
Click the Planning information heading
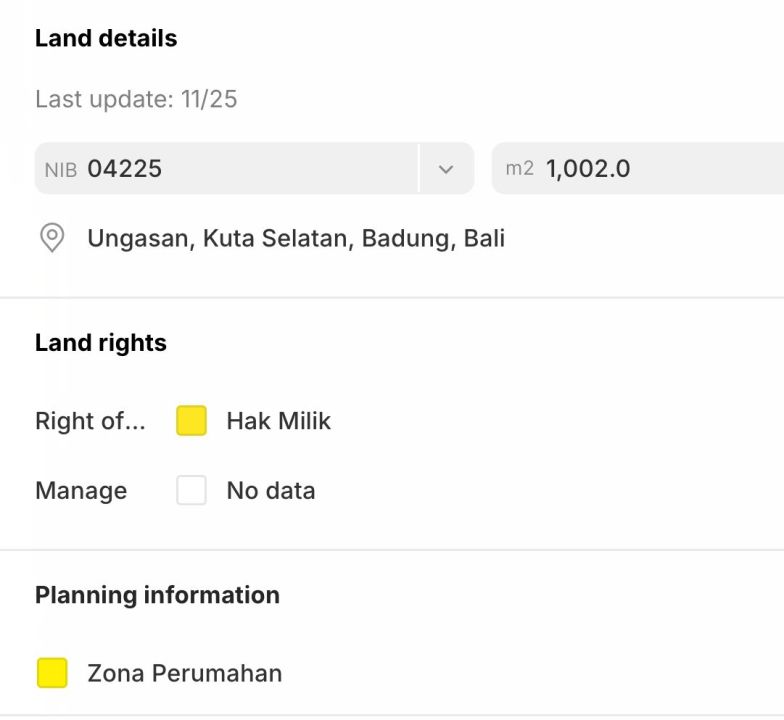[157, 595]
